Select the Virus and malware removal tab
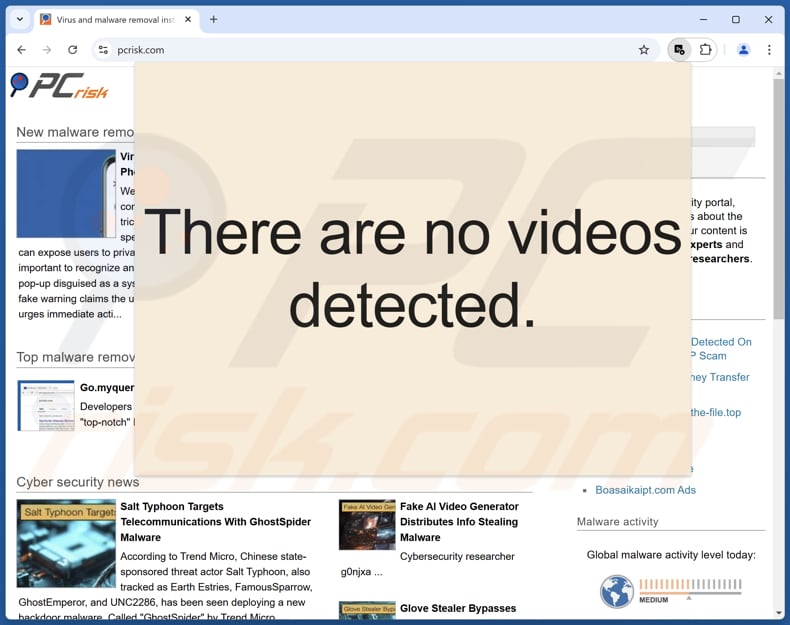 click(116, 20)
